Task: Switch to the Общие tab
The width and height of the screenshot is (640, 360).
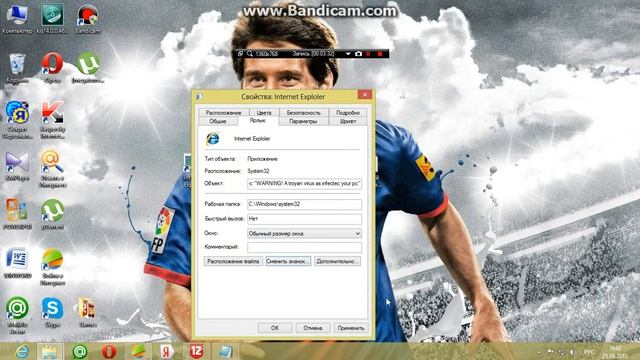Action: pyautogui.click(x=218, y=121)
